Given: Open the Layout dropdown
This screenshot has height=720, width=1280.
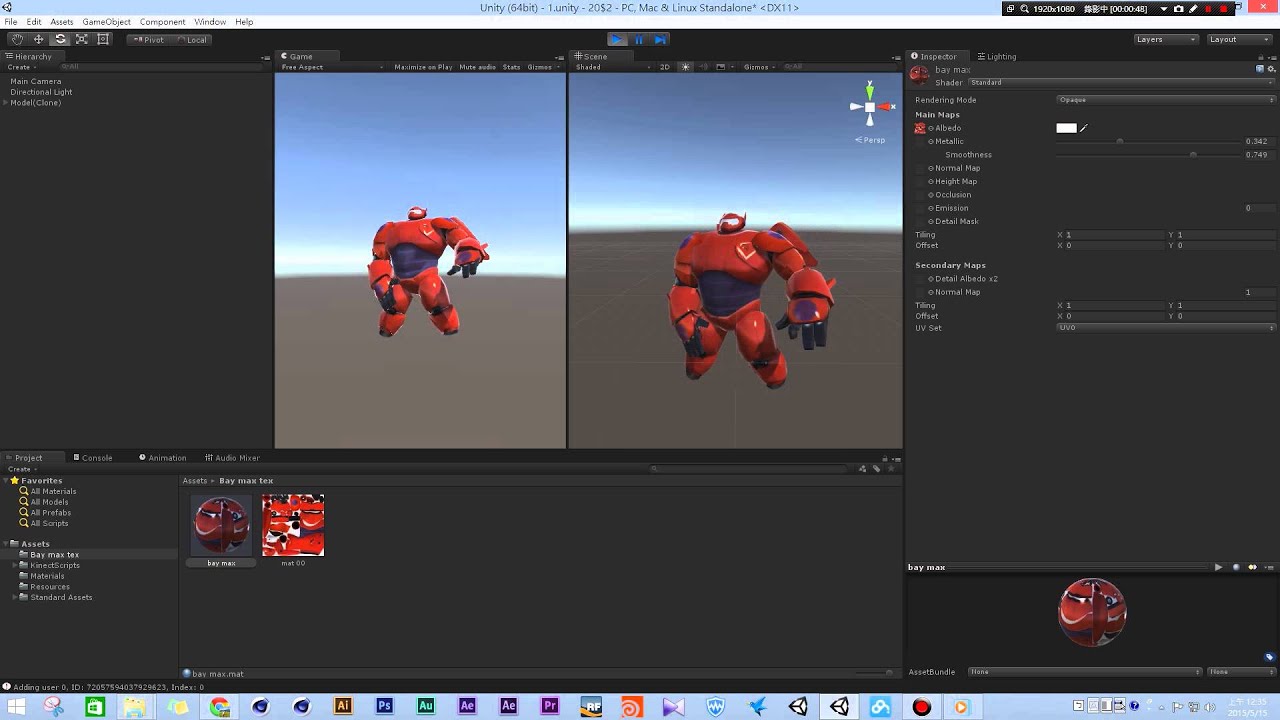Looking at the screenshot, I should (1238, 39).
